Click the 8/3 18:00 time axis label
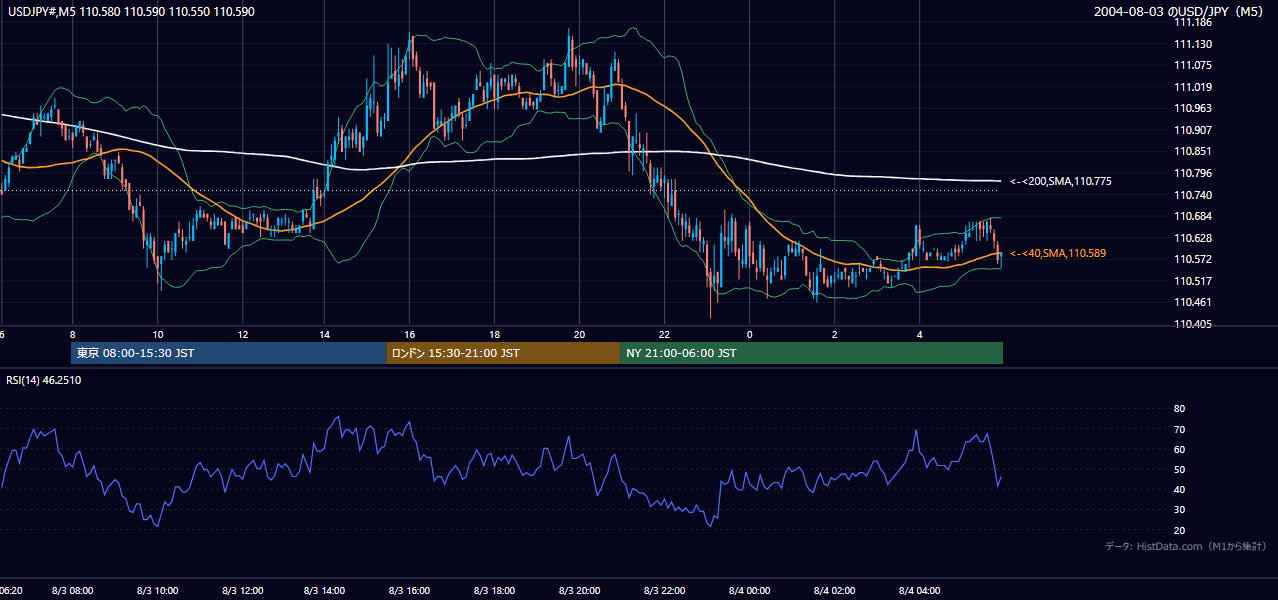This screenshot has width=1278, height=600. 495,591
